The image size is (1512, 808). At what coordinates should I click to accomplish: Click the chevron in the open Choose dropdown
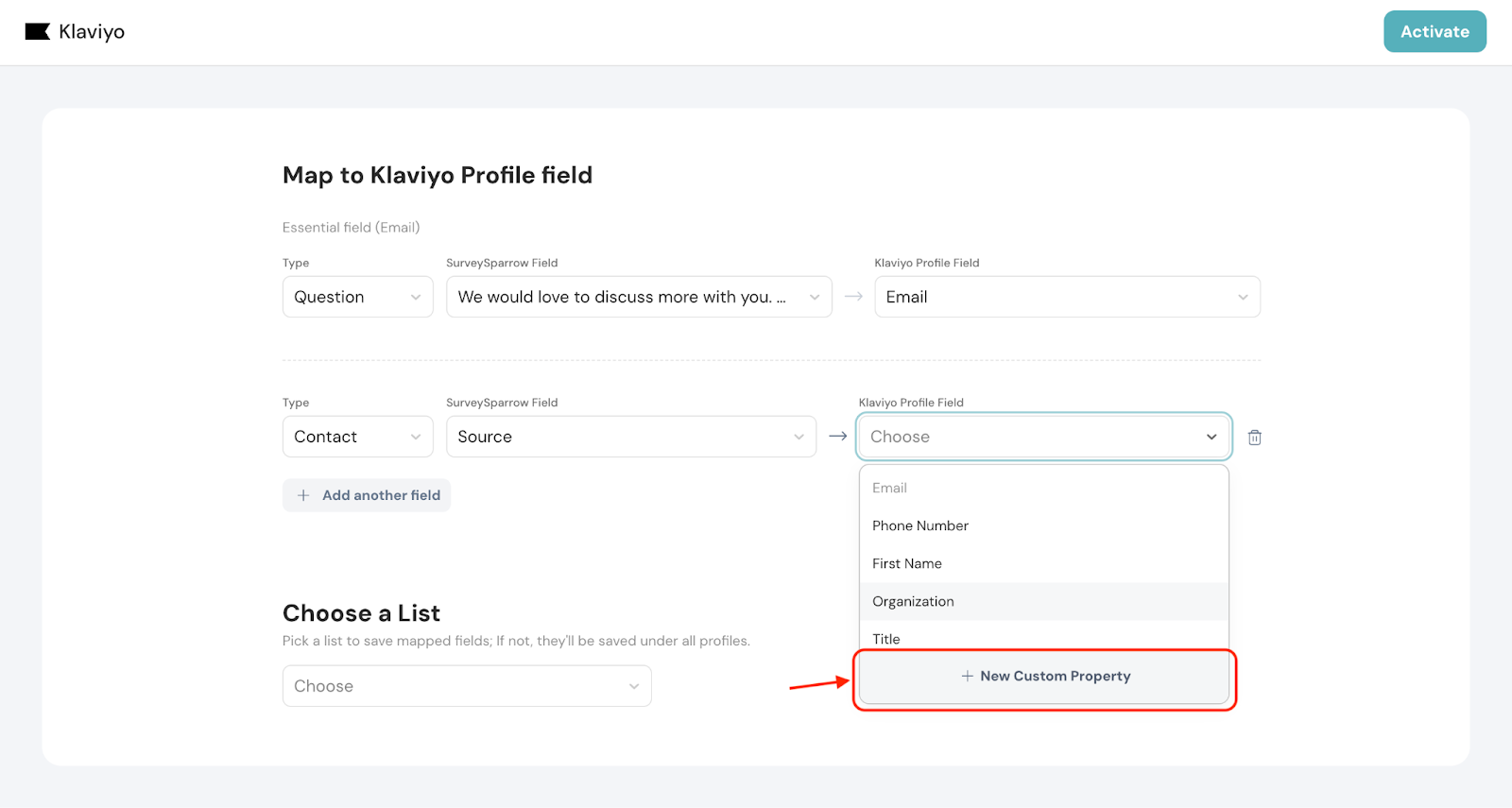1211,437
